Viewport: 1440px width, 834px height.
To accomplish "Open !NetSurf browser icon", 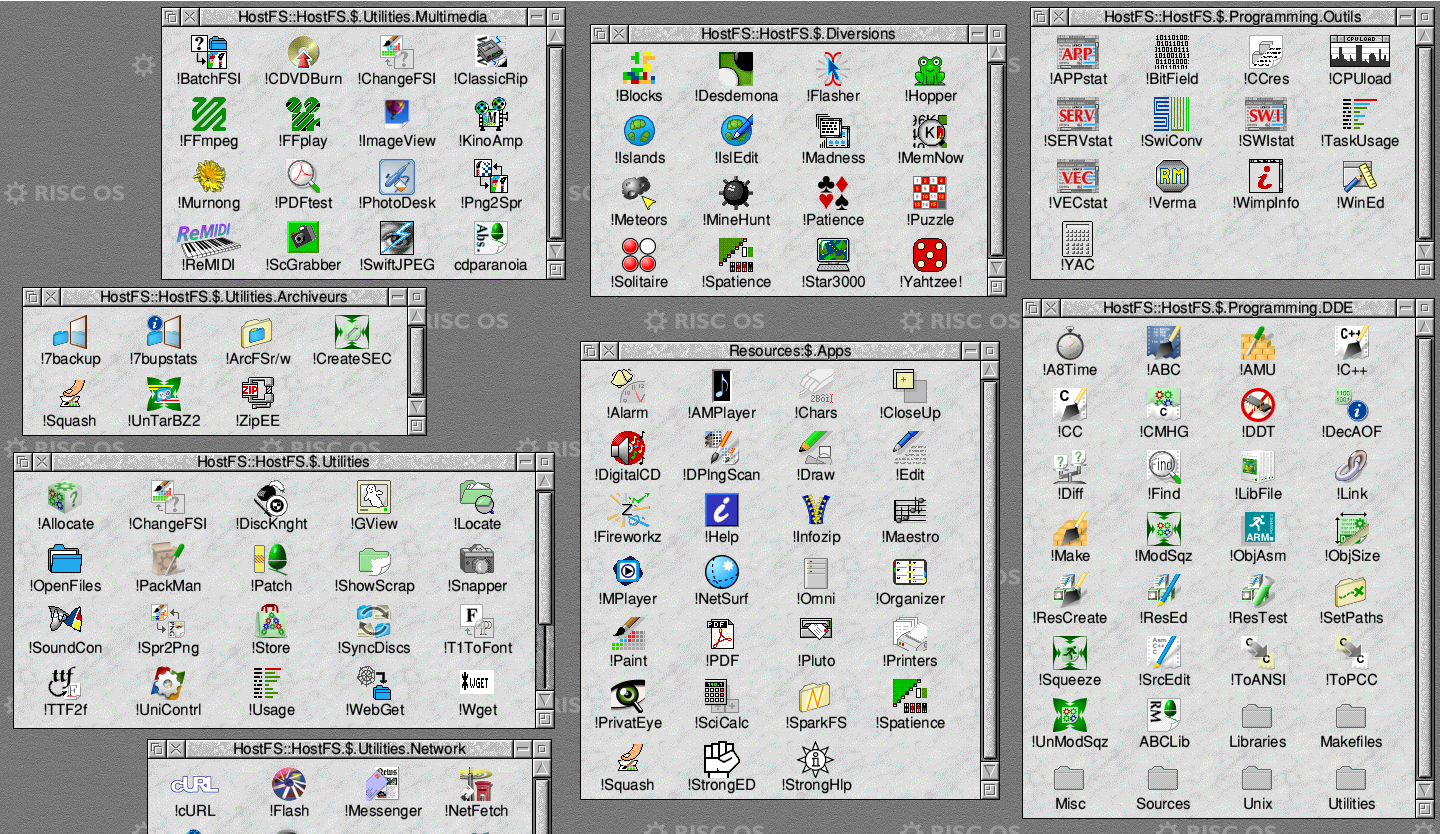I will tap(722, 573).
